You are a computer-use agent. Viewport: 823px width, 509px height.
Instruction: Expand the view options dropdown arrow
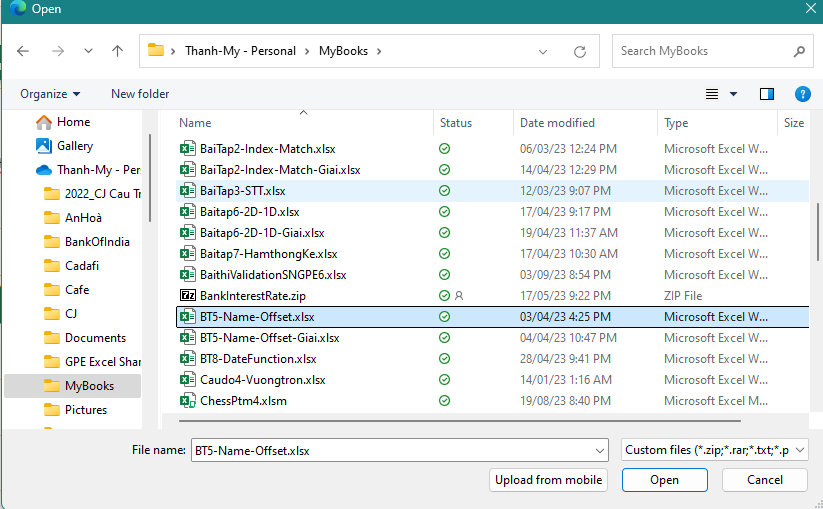tap(733, 94)
